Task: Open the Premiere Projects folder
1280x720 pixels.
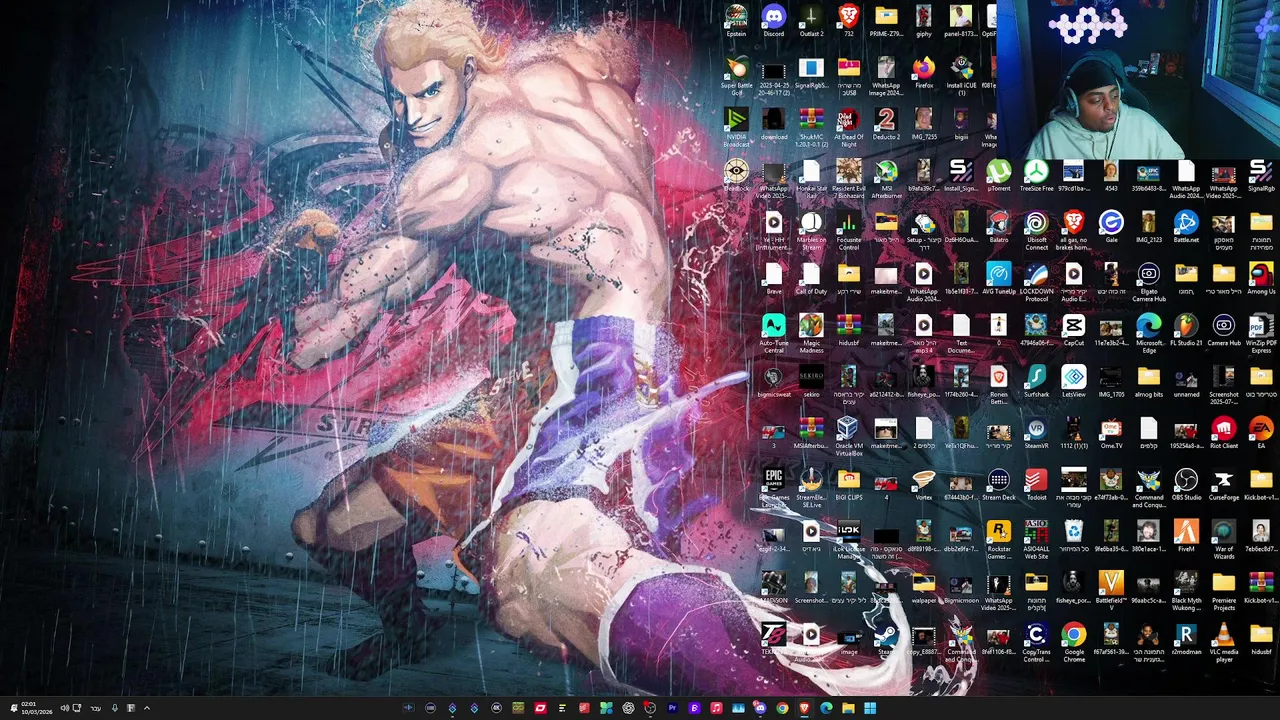Action: pyautogui.click(x=1224, y=591)
